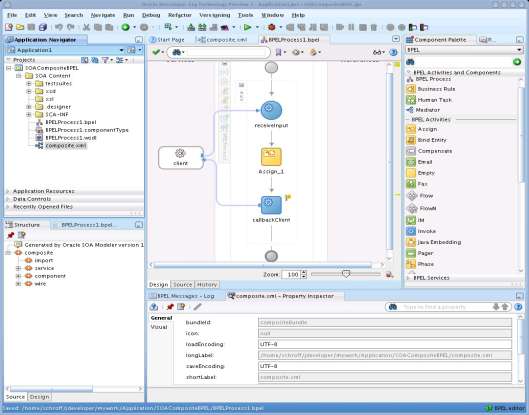Expand the Application Resources section
Screen dimensions: 529x415
coord(8,191)
